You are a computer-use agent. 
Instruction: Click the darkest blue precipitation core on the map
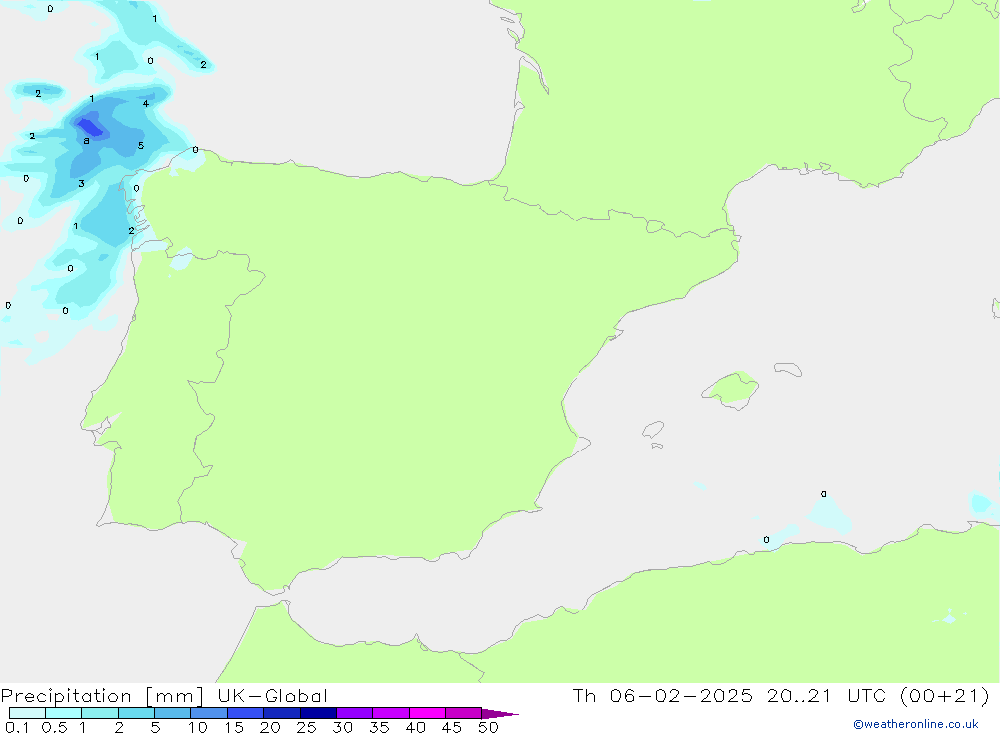click(x=90, y=127)
